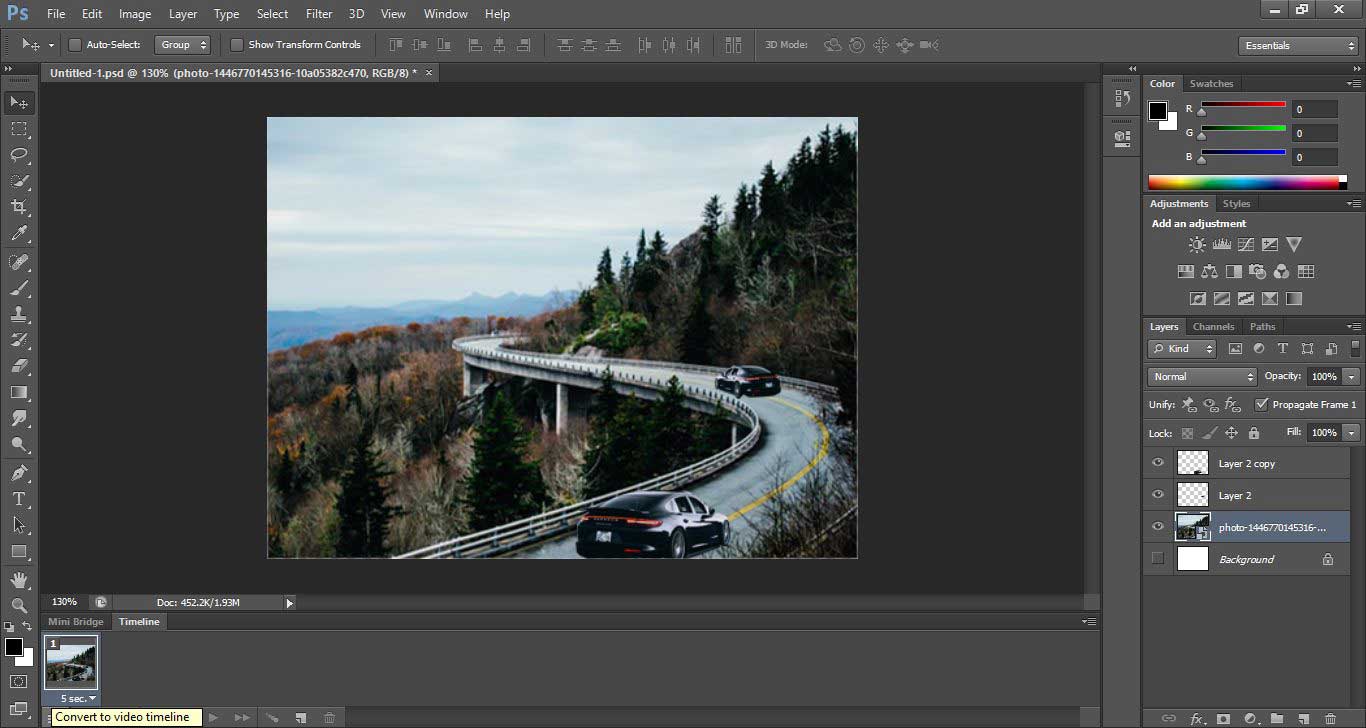This screenshot has height=728, width=1366.
Task: Select the Pen tool
Action: (x=19, y=473)
